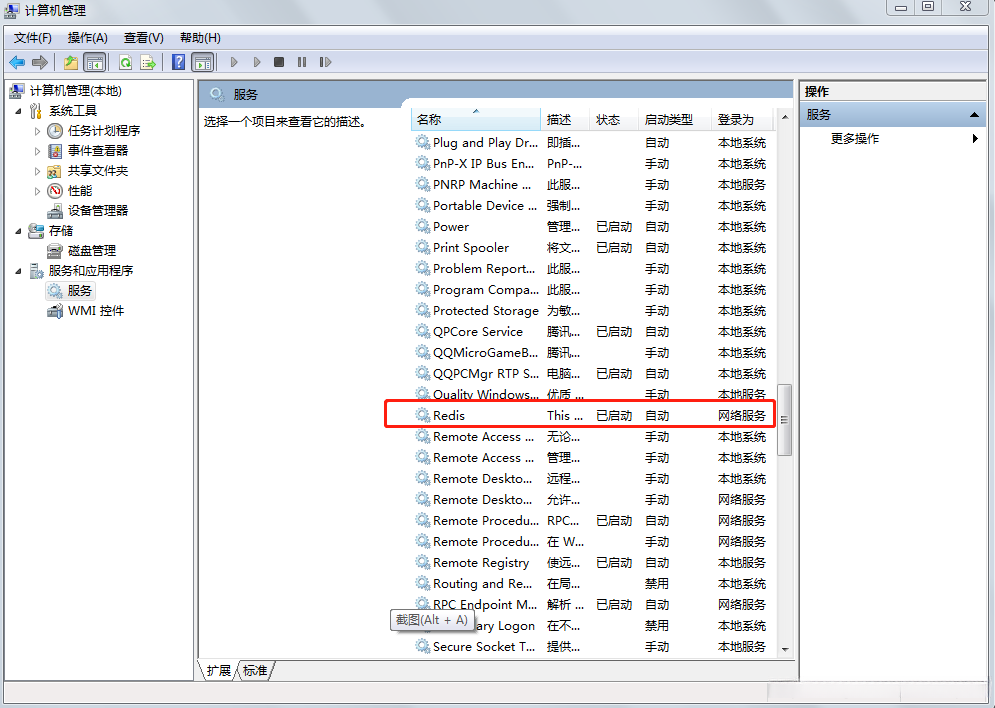Viewport: 995px width, 708px height.
Task: Collapse the 服务 actions section arrow
Action: (973, 115)
